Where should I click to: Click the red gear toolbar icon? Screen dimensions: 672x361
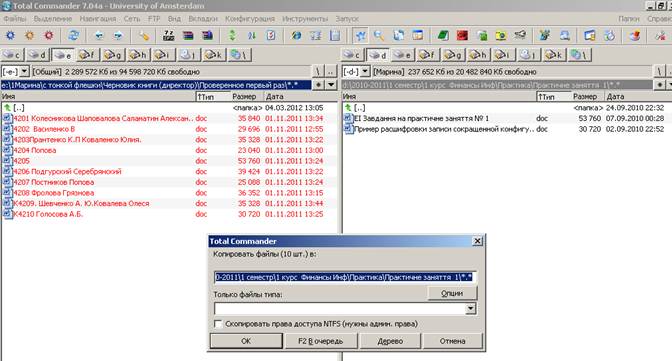tap(49, 36)
